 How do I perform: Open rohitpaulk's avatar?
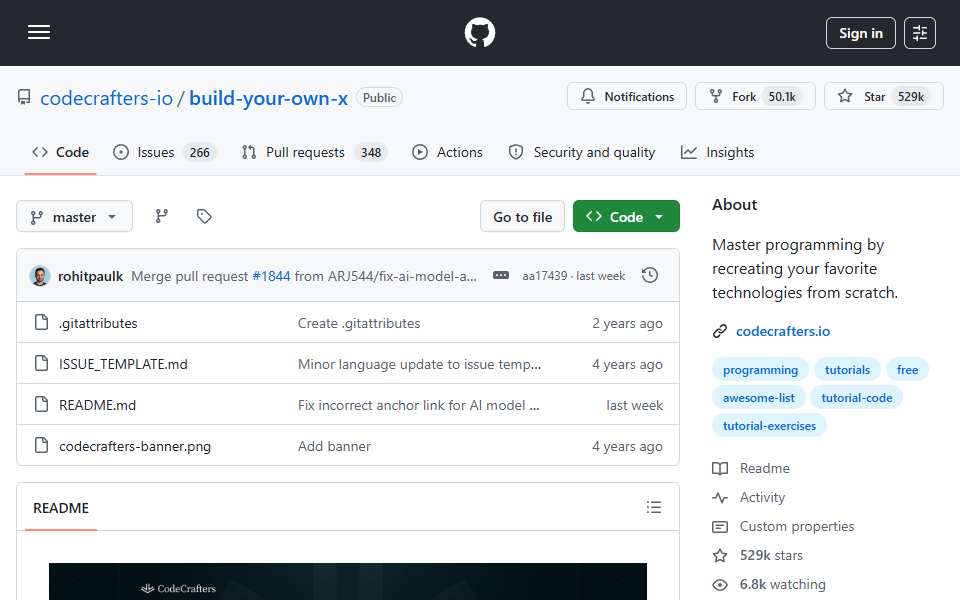pyautogui.click(x=40, y=276)
